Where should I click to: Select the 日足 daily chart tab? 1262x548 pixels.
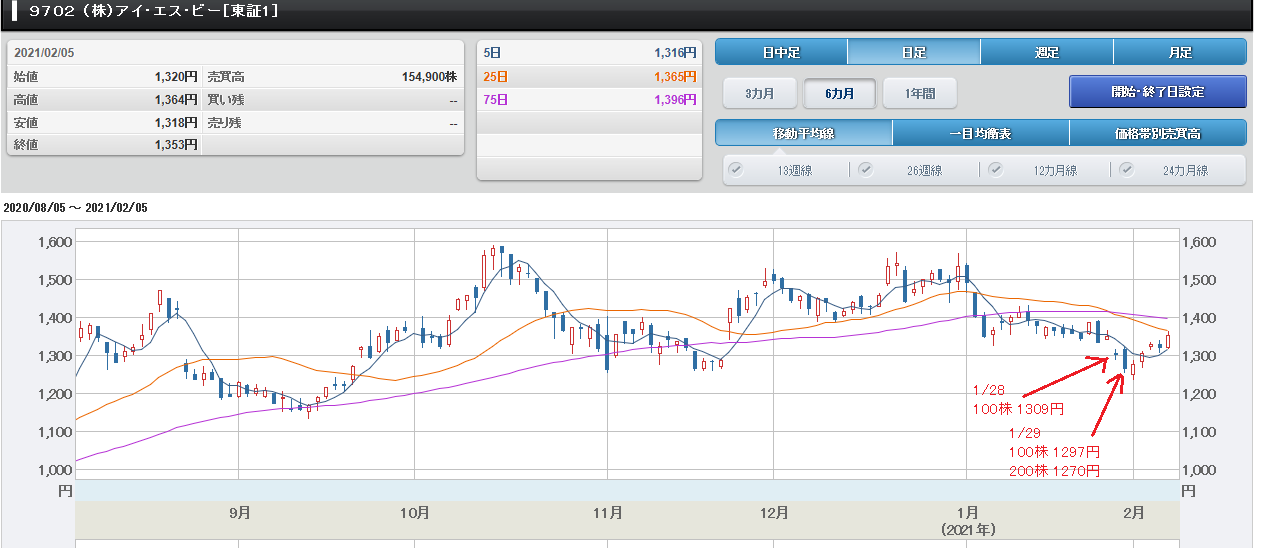tap(913, 52)
